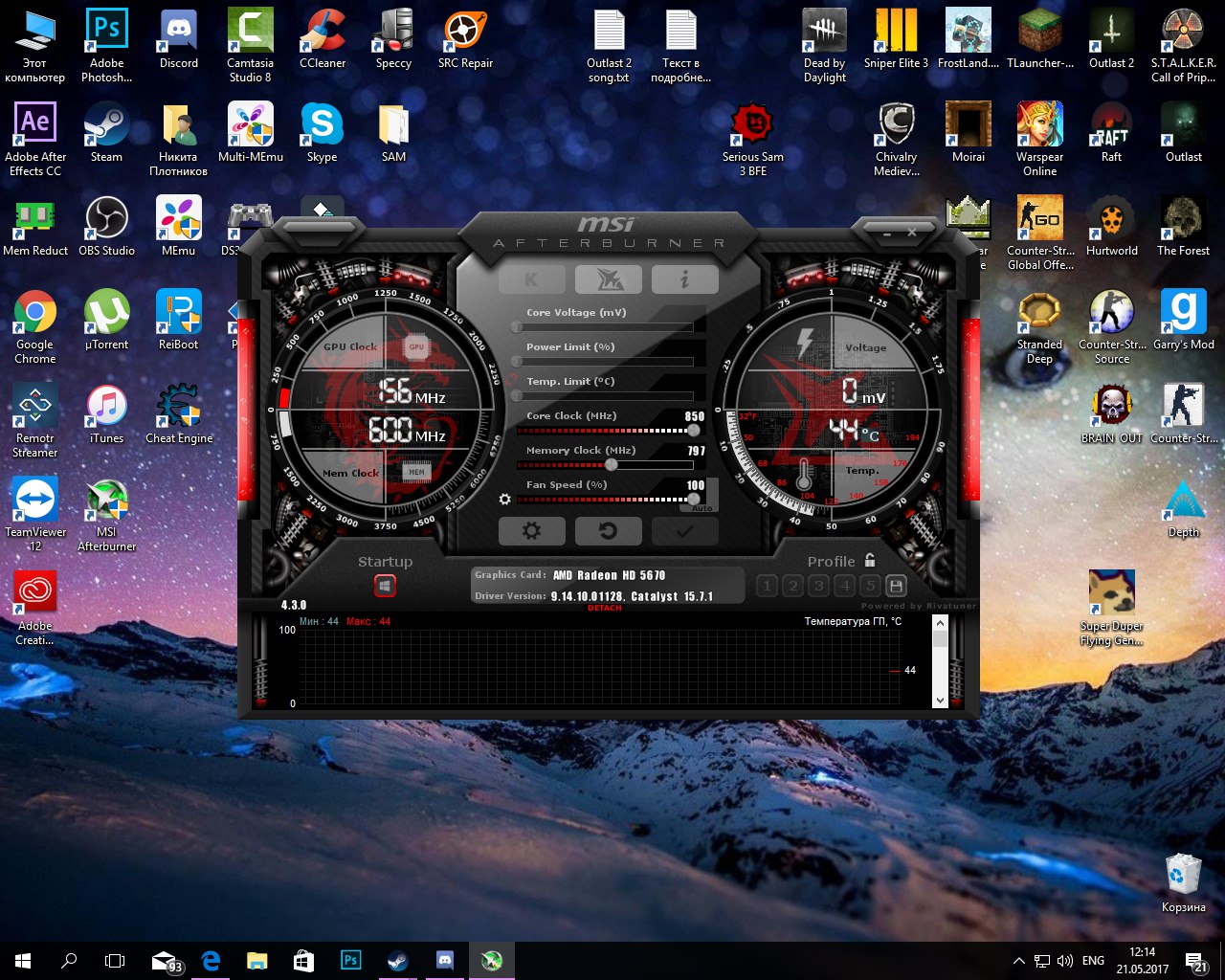1225x980 pixels.
Task: Click the Memory Clock value 797
Action: 696,451
